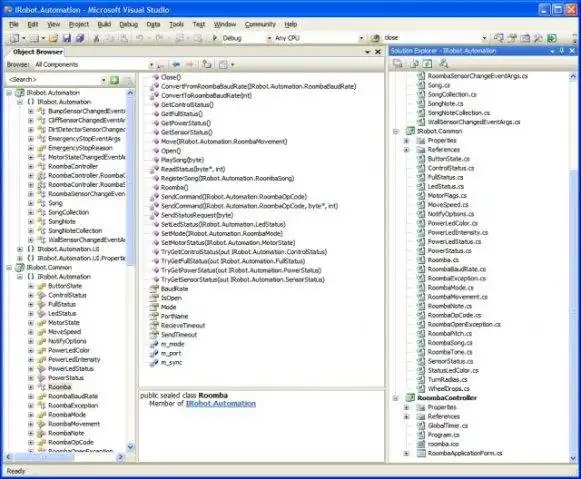Click Solution Explorer Refresh icon
Image resolution: width=581 pixels, height=479 pixels.
(427, 64)
